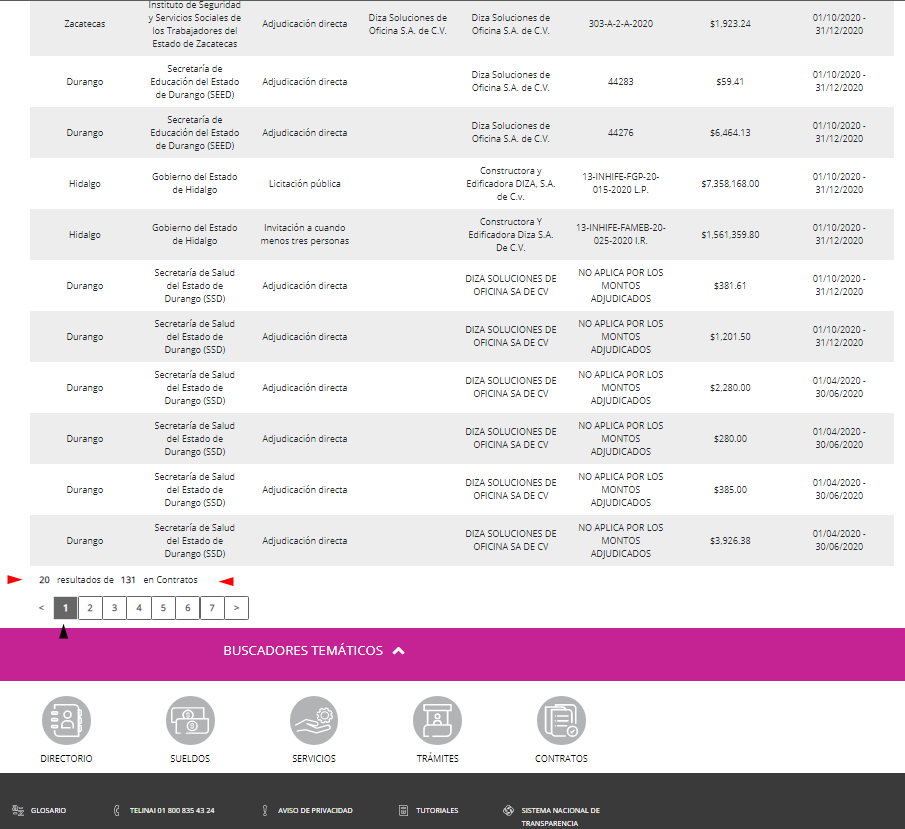Go to results page 5
The width and height of the screenshot is (905, 829).
[x=163, y=607]
